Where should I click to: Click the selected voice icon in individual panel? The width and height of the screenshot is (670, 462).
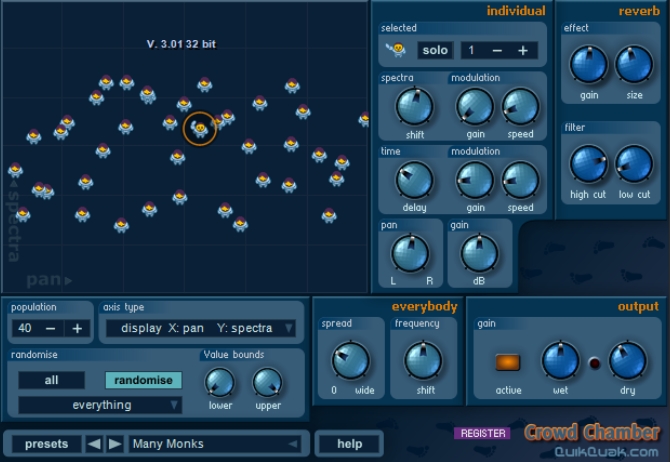(396, 50)
